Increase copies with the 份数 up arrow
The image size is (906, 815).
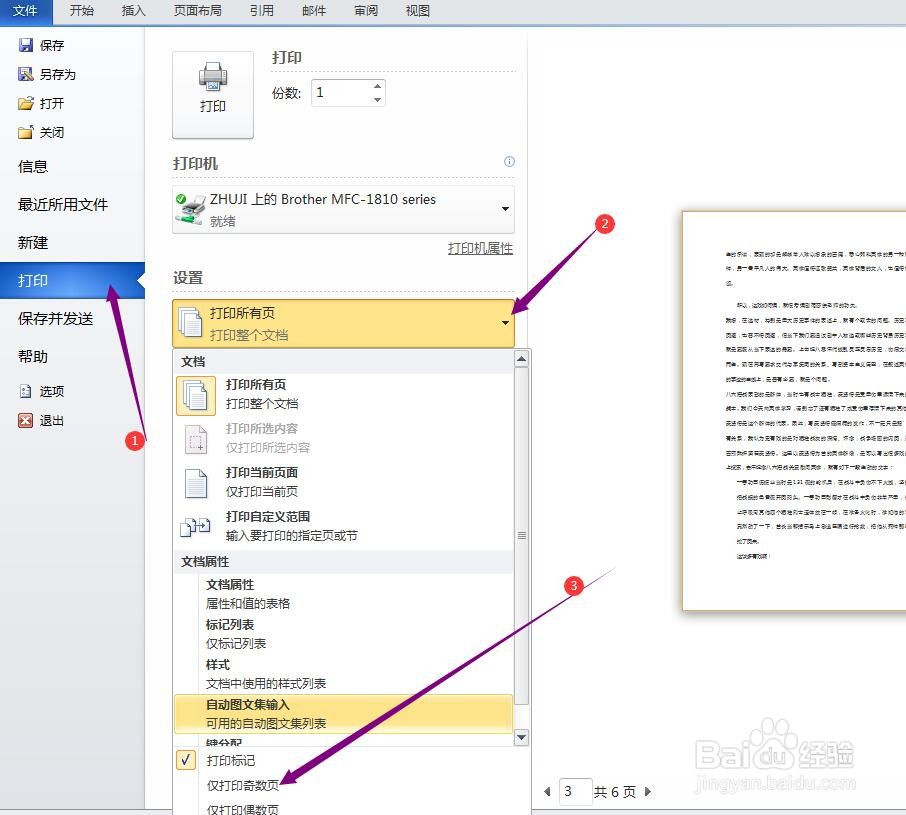pos(377,85)
